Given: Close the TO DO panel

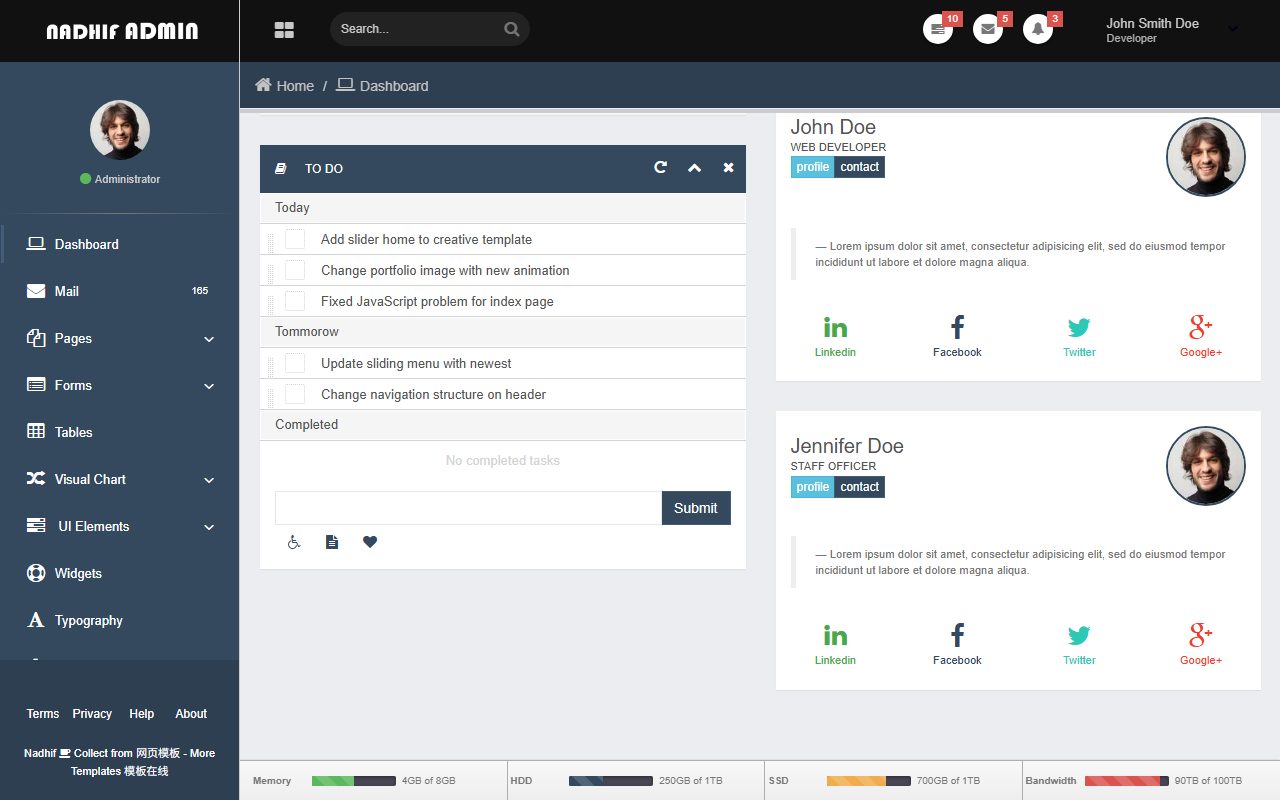Looking at the screenshot, I should pos(728,168).
